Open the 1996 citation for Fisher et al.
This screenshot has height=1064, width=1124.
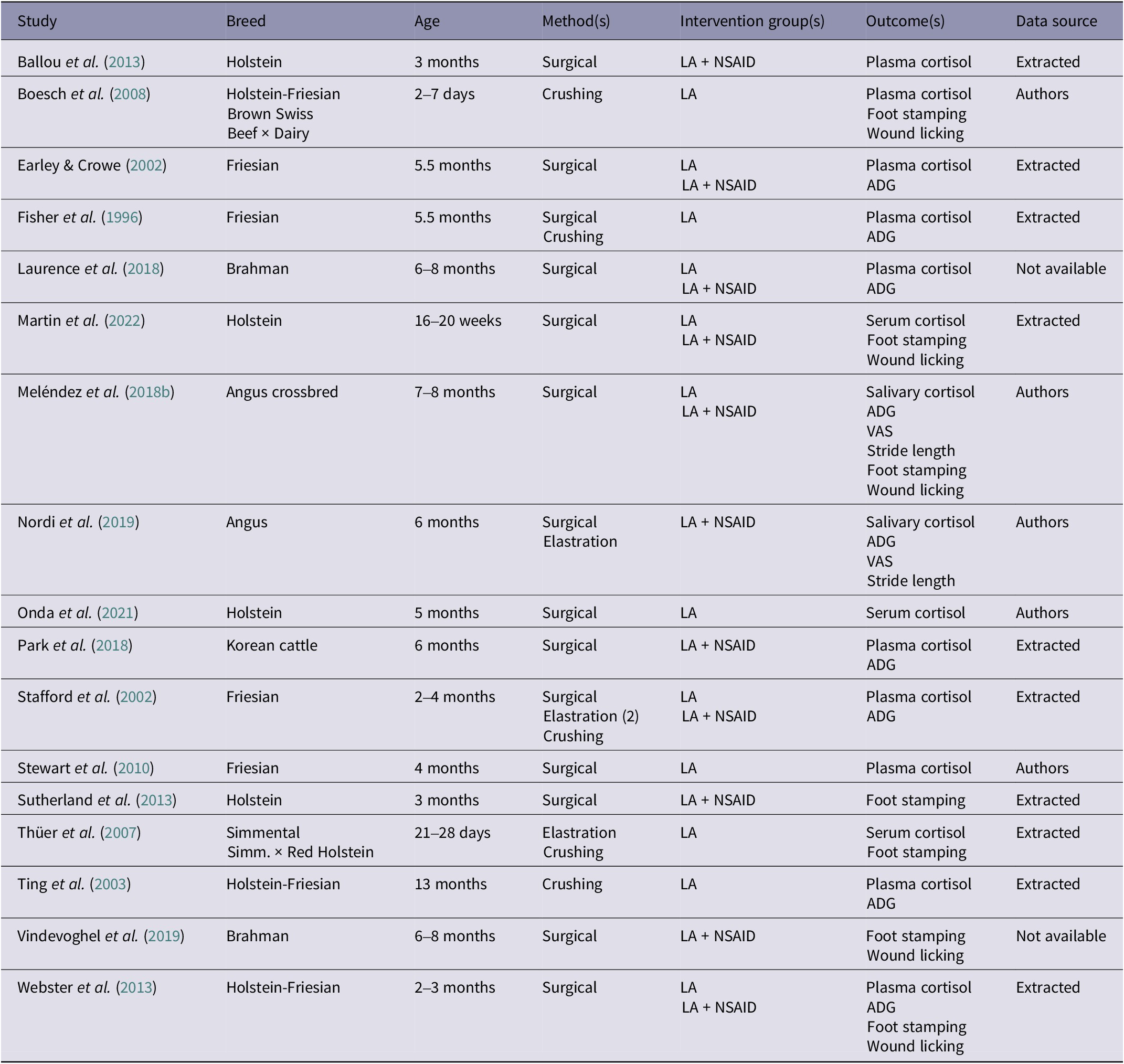click(x=122, y=217)
